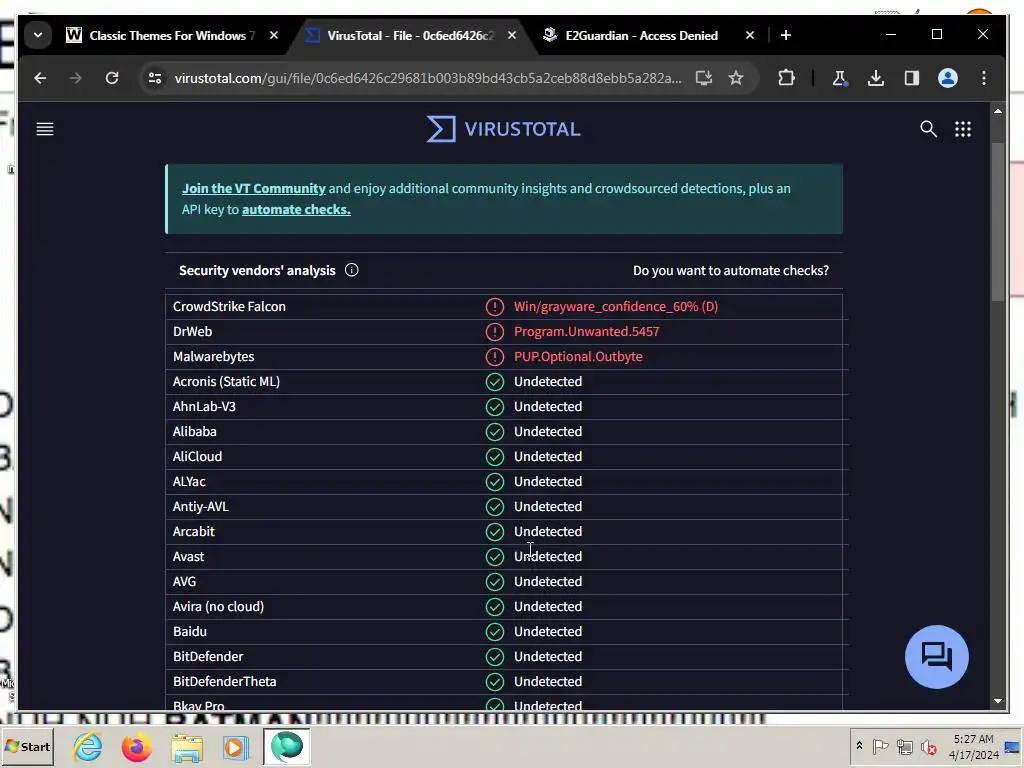
Task: Click the VirusTotal logo
Action: [x=503, y=129]
